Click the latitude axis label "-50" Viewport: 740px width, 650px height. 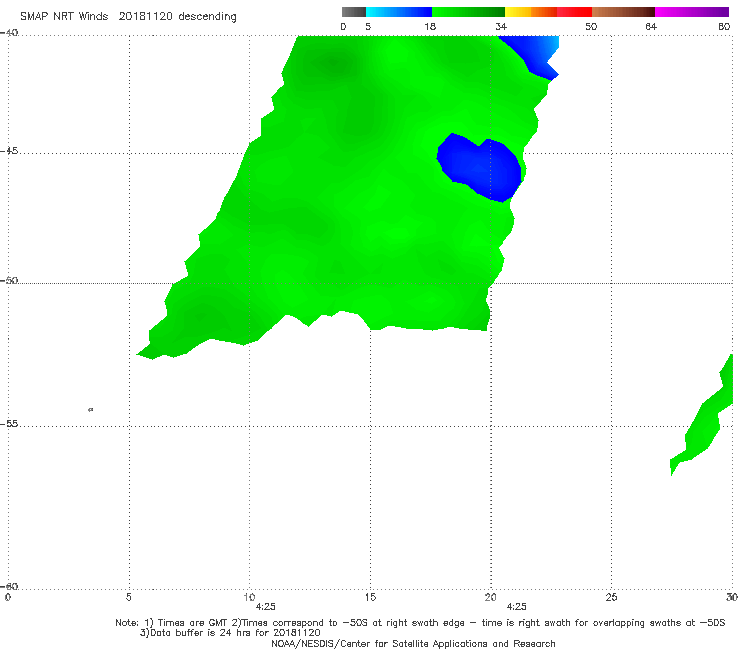click(9, 281)
